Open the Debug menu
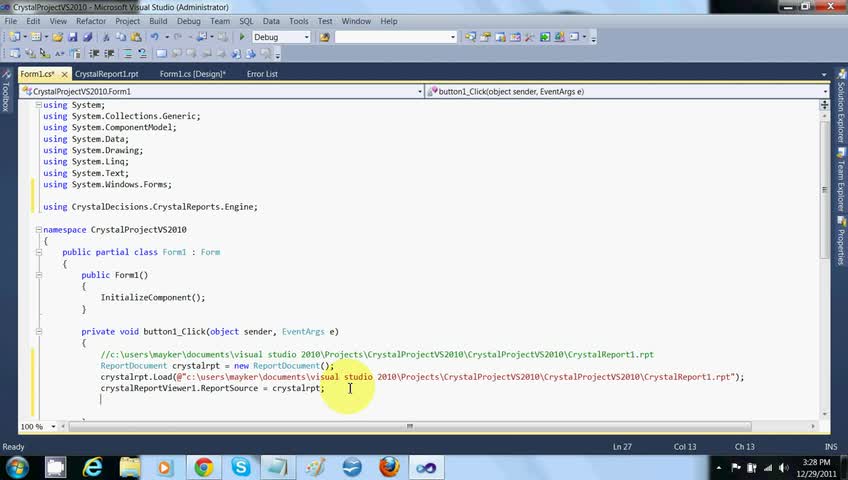The image size is (848, 480). [189, 21]
